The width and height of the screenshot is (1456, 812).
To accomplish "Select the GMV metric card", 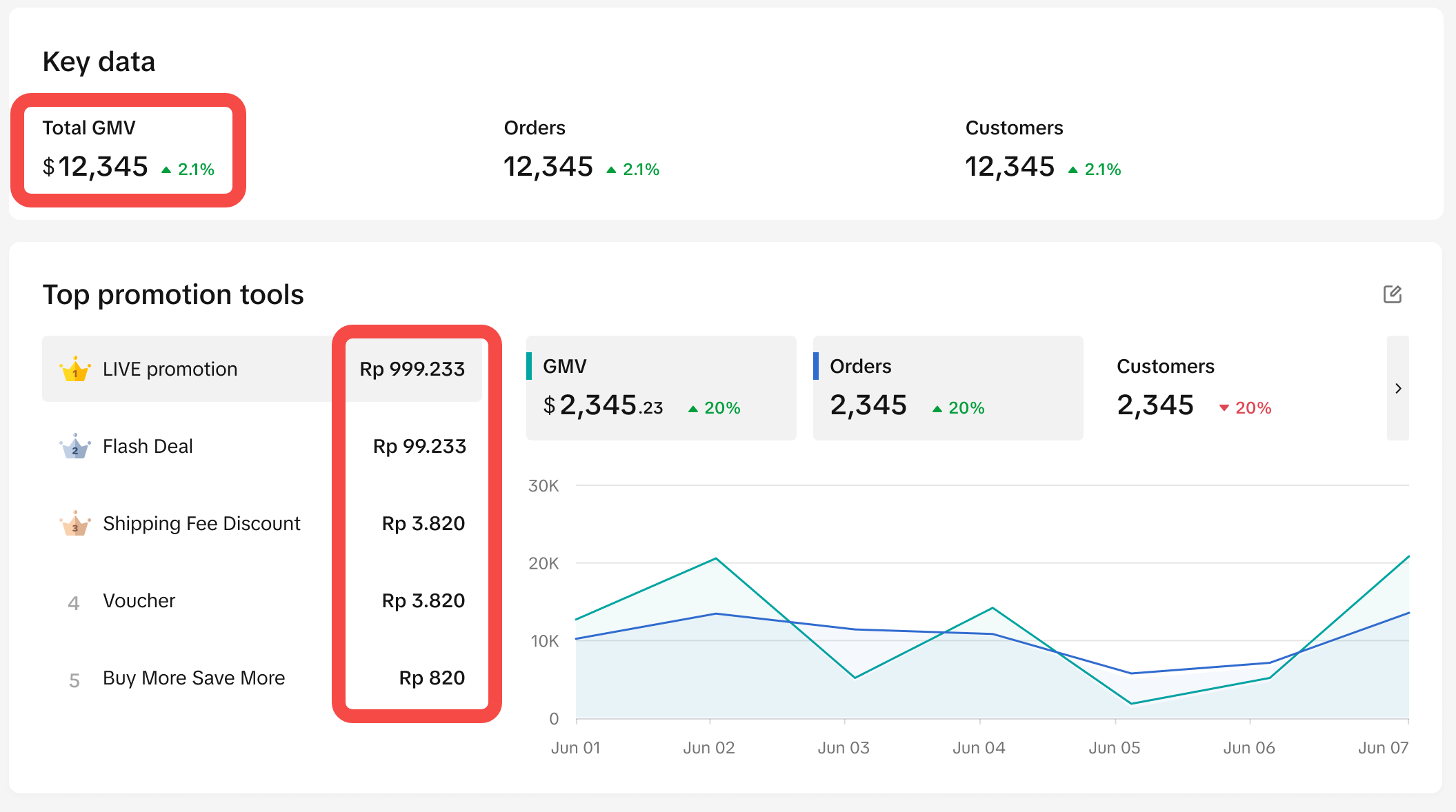I will tap(661, 387).
